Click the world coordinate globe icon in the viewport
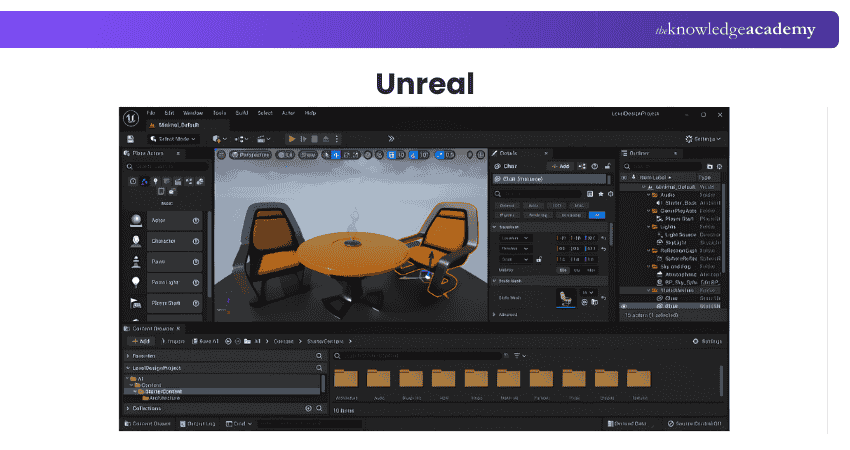Viewport: 850px width, 450px height. click(x=368, y=155)
